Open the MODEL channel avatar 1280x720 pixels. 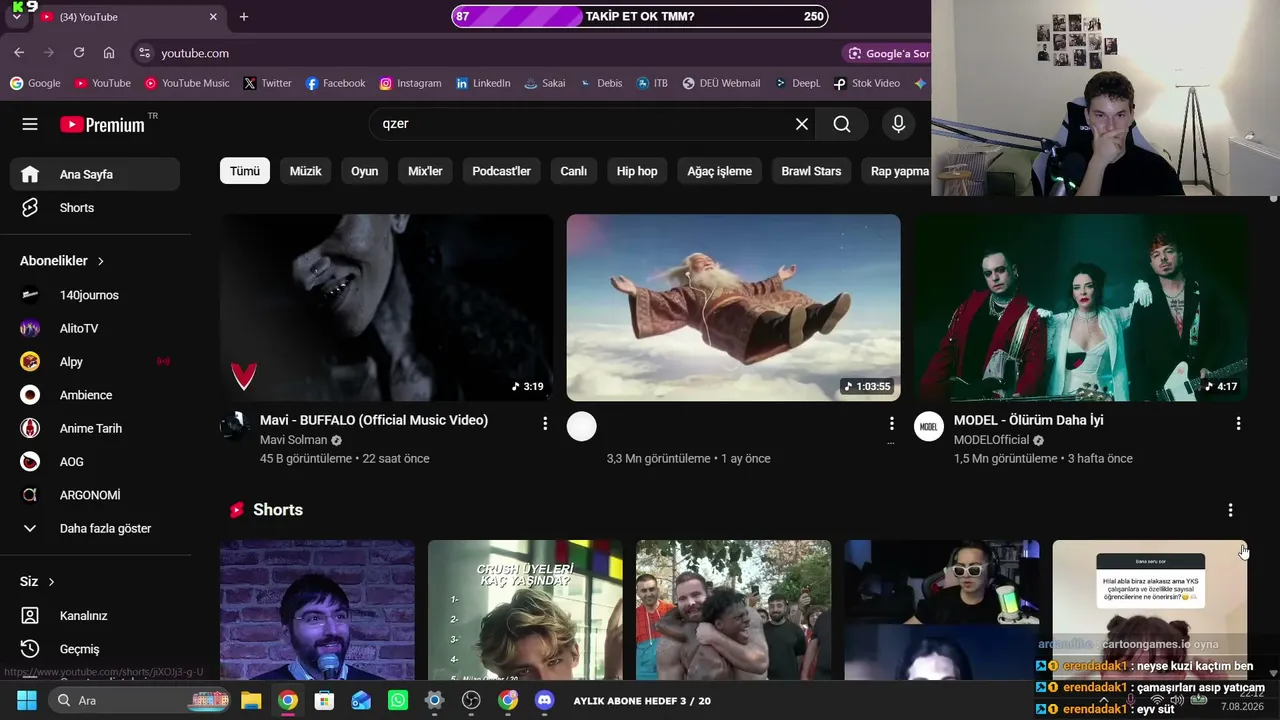click(929, 427)
